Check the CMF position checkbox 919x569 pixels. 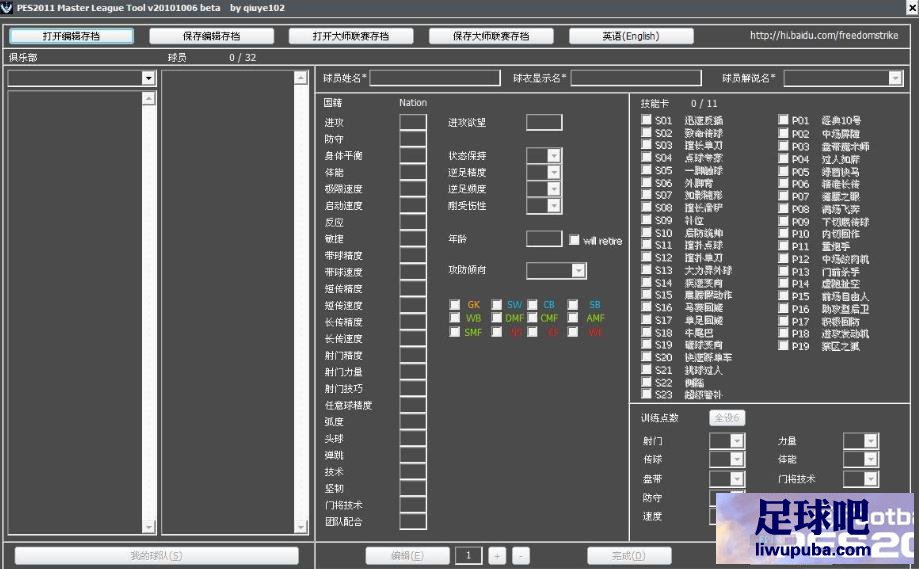pyautogui.click(x=532, y=318)
